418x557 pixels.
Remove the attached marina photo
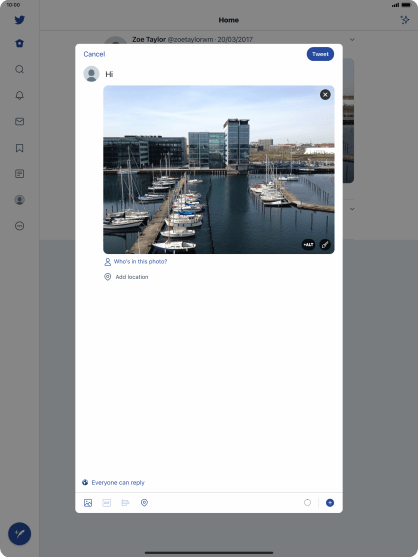coord(325,94)
